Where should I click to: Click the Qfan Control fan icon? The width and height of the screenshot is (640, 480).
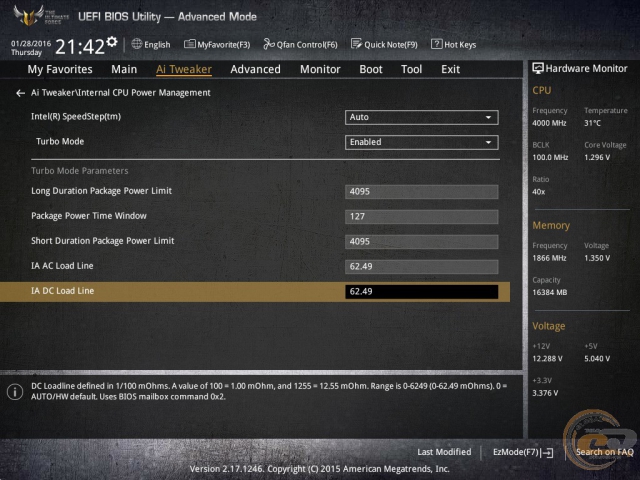[269, 44]
